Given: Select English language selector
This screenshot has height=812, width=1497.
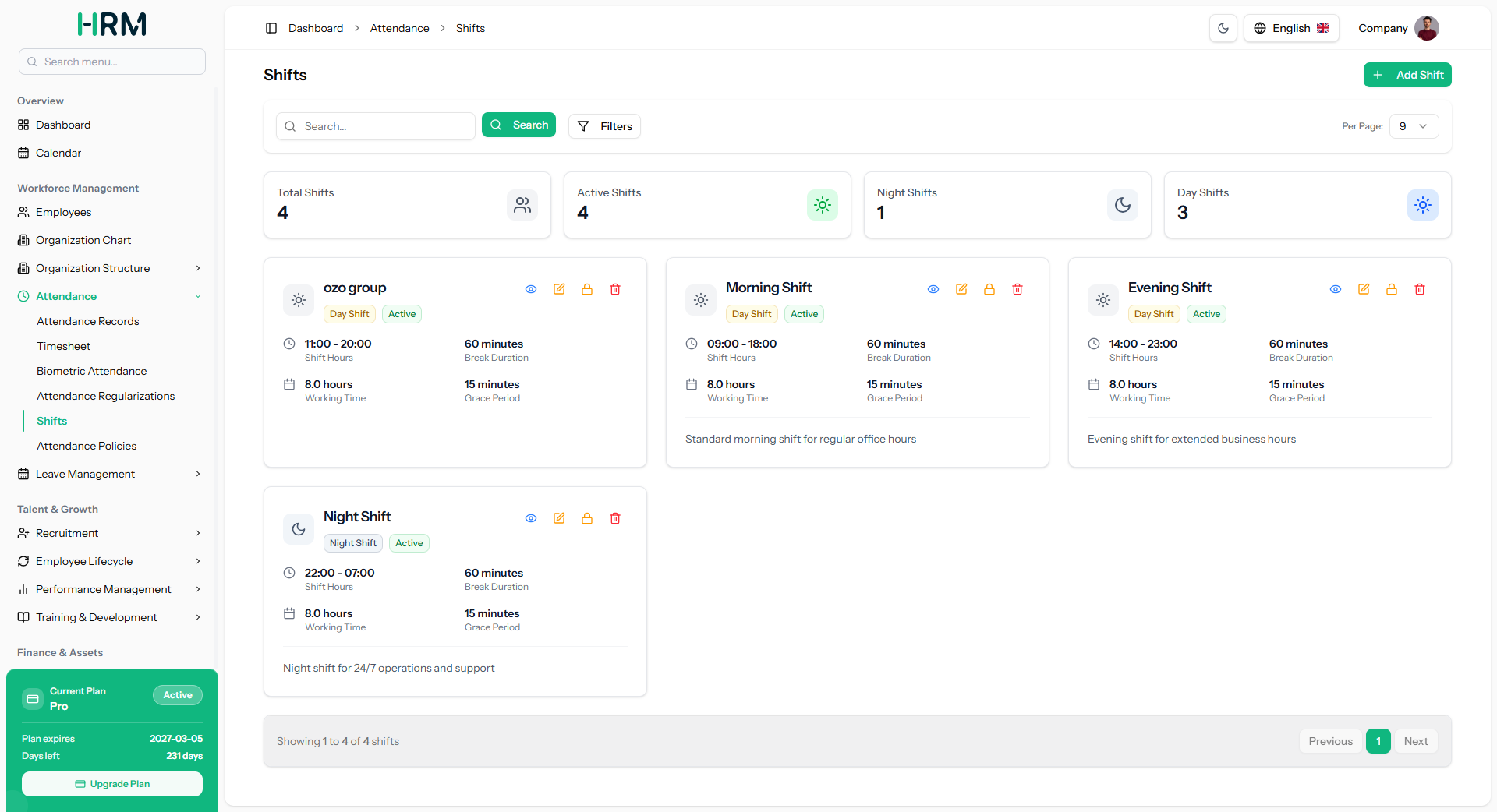Looking at the screenshot, I should click(x=1291, y=28).
